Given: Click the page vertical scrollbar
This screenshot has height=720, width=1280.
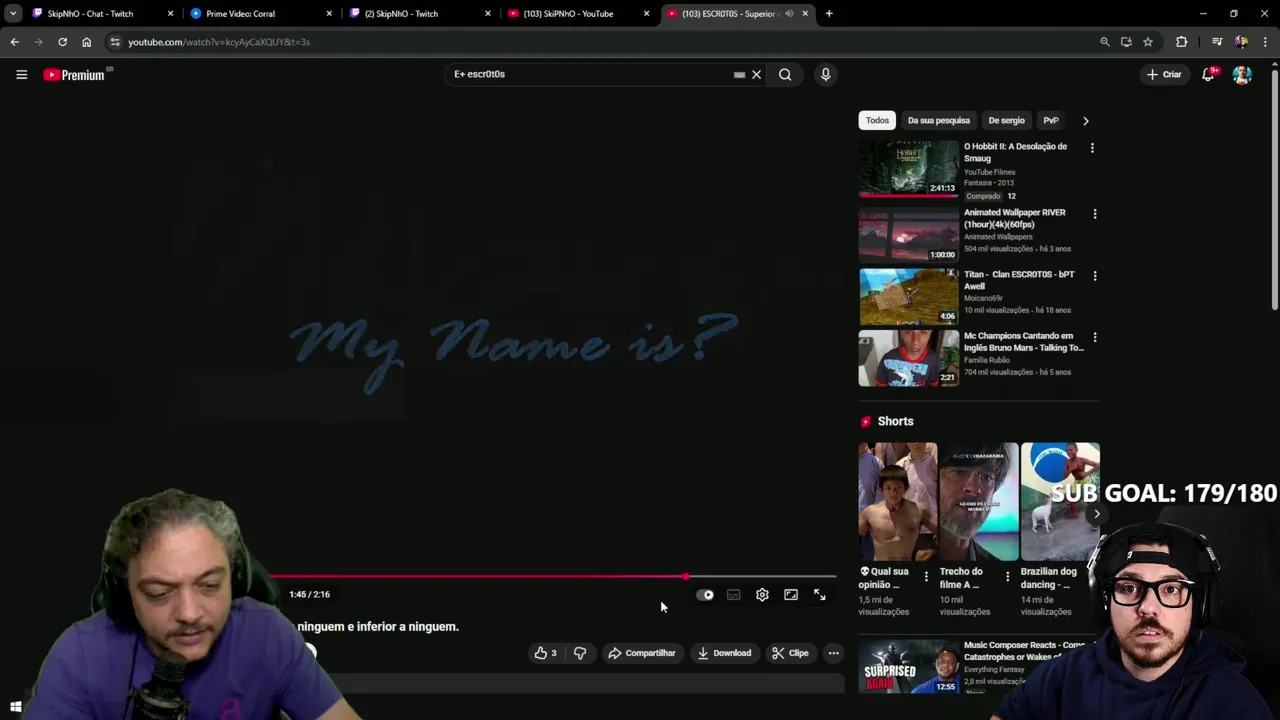Looking at the screenshot, I should (1274, 190).
